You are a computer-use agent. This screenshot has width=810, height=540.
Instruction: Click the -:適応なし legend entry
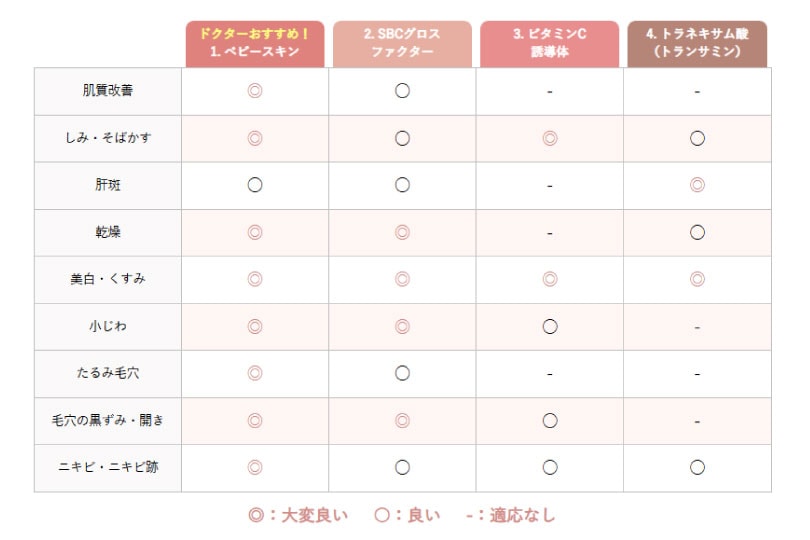pos(510,515)
